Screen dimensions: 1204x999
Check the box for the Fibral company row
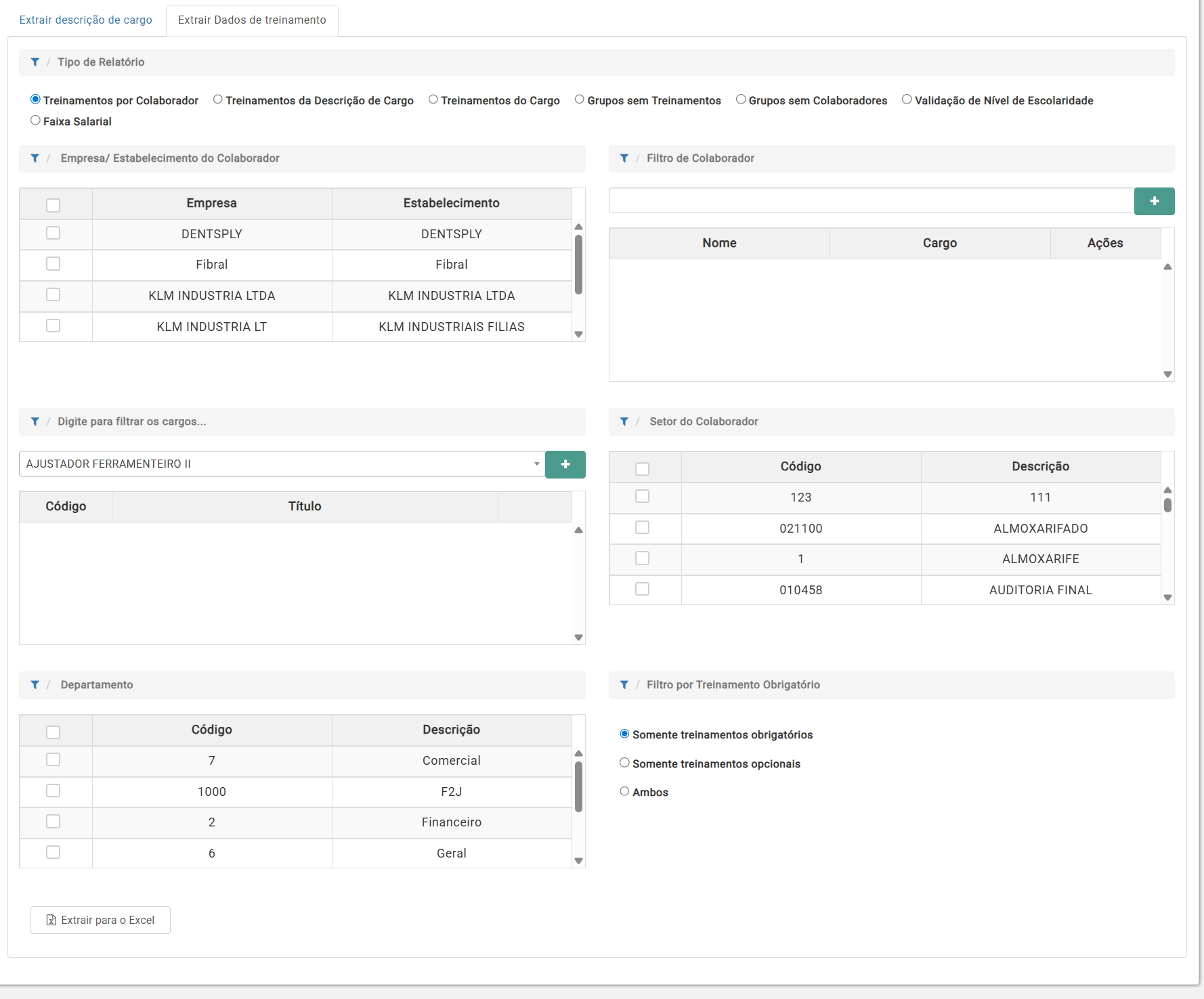pyautogui.click(x=53, y=264)
